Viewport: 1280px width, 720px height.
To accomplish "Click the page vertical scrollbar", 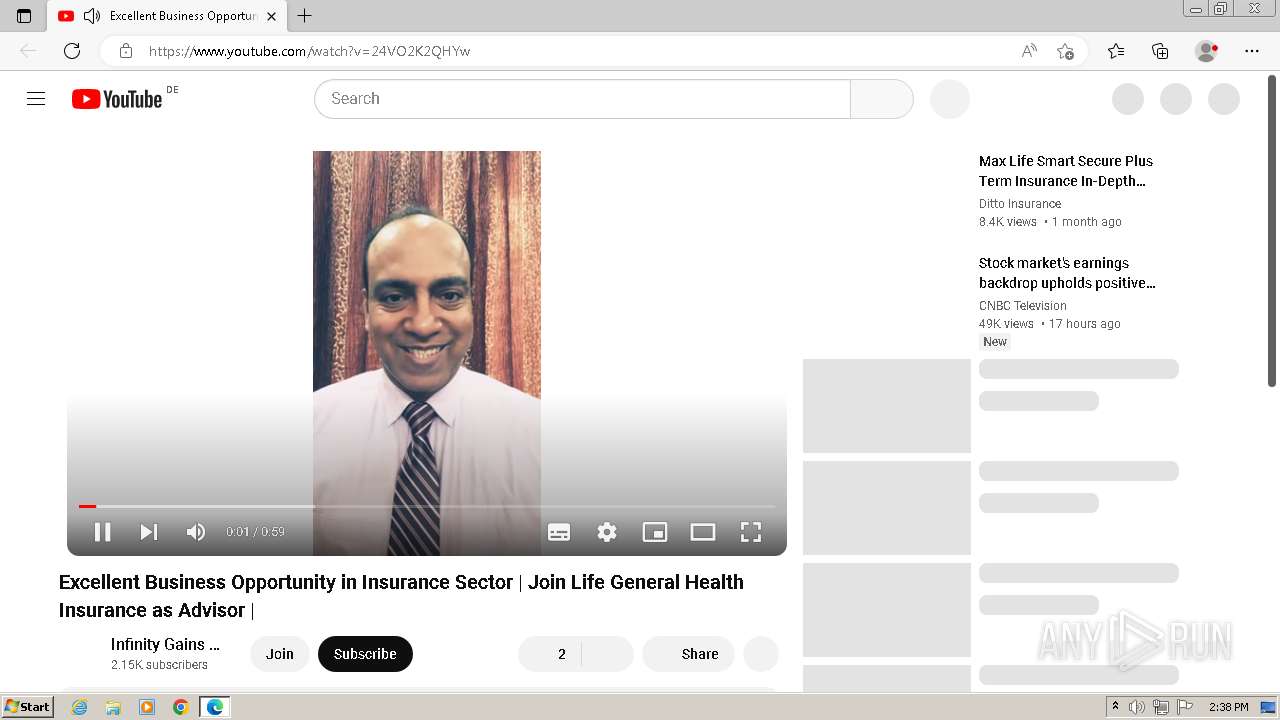I will pos(1272,230).
